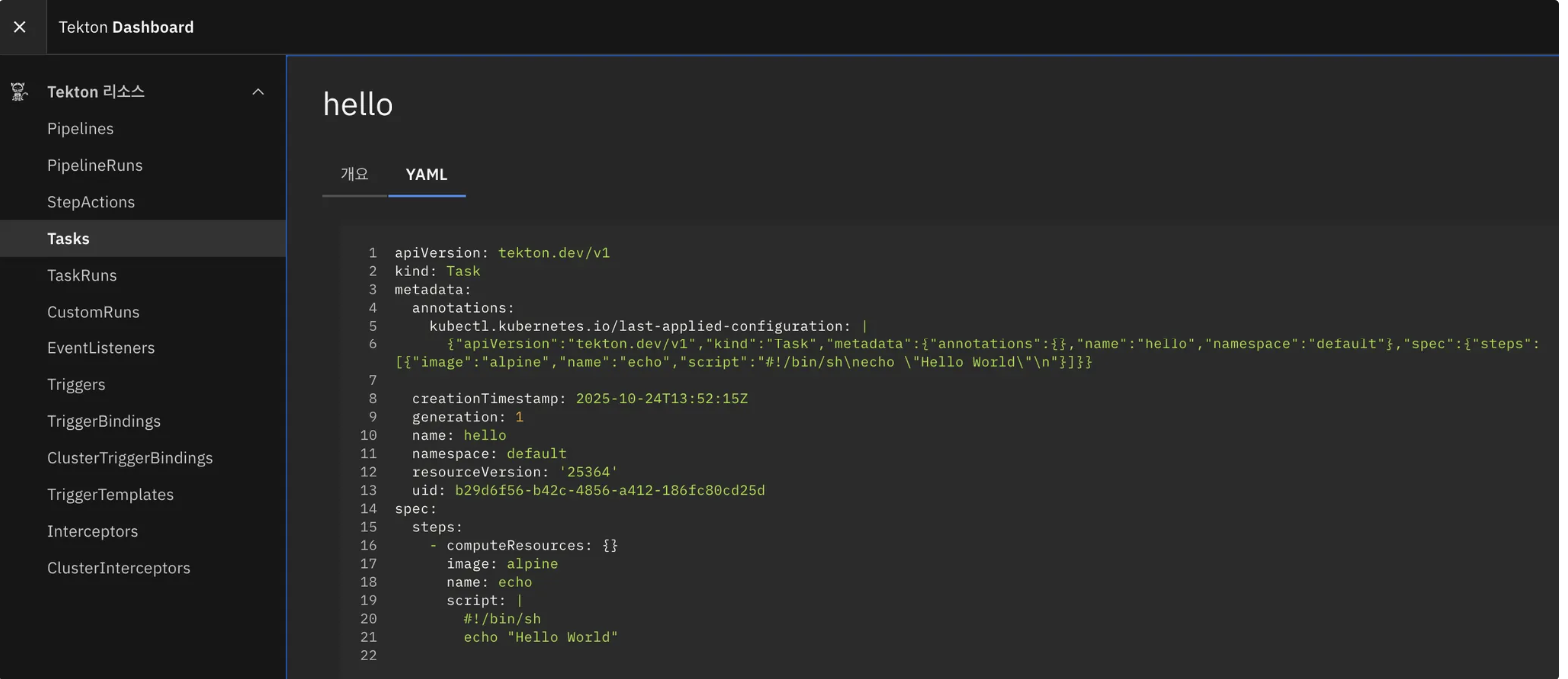Click the metadata: key on line 3
This screenshot has height=679, width=1568.
click(x=433, y=290)
